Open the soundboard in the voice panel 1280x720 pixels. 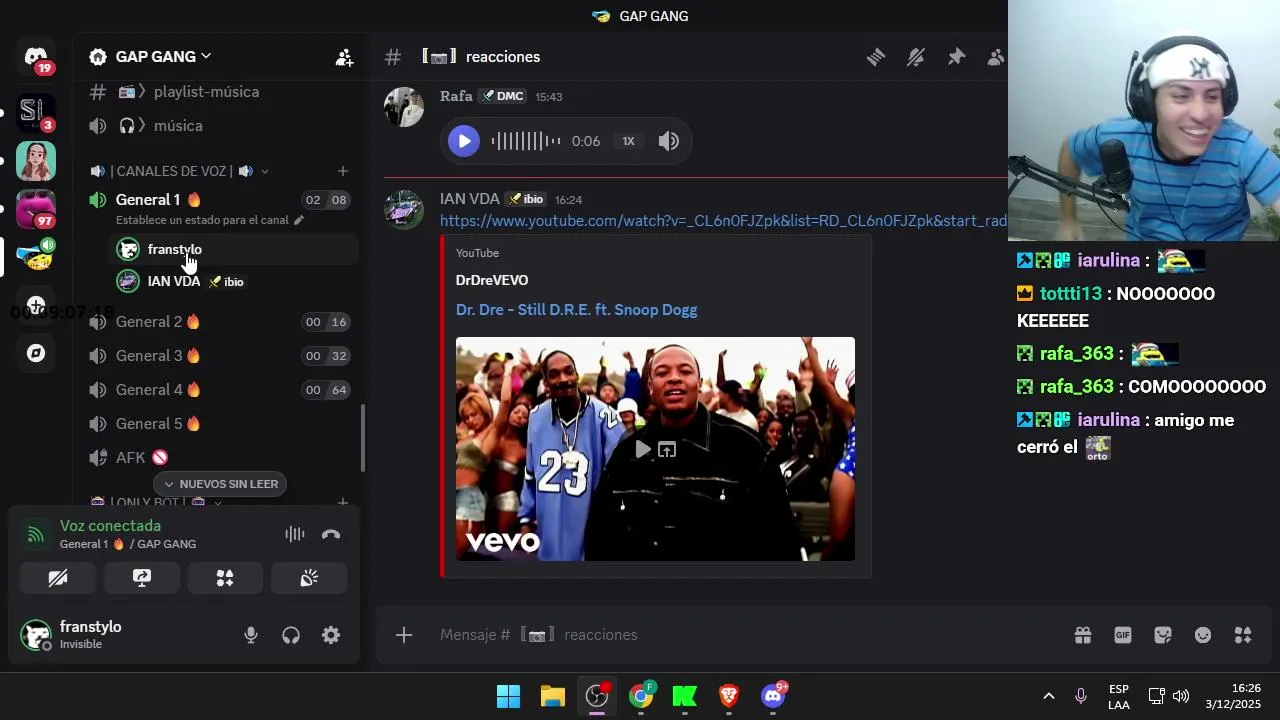(x=309, y=578)
